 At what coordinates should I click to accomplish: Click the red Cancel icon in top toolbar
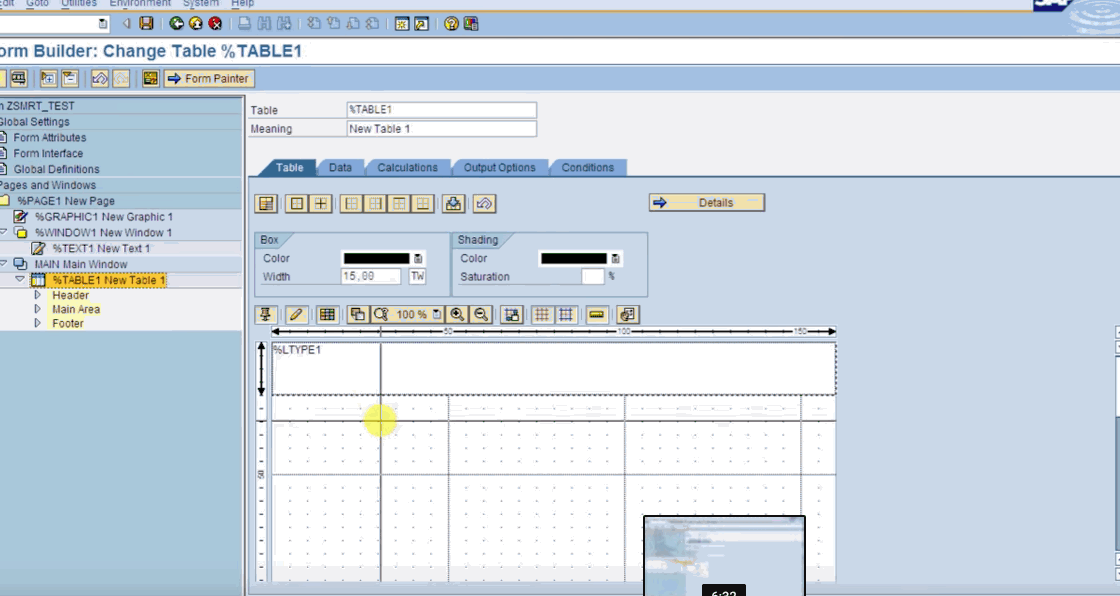click(215, 24)
